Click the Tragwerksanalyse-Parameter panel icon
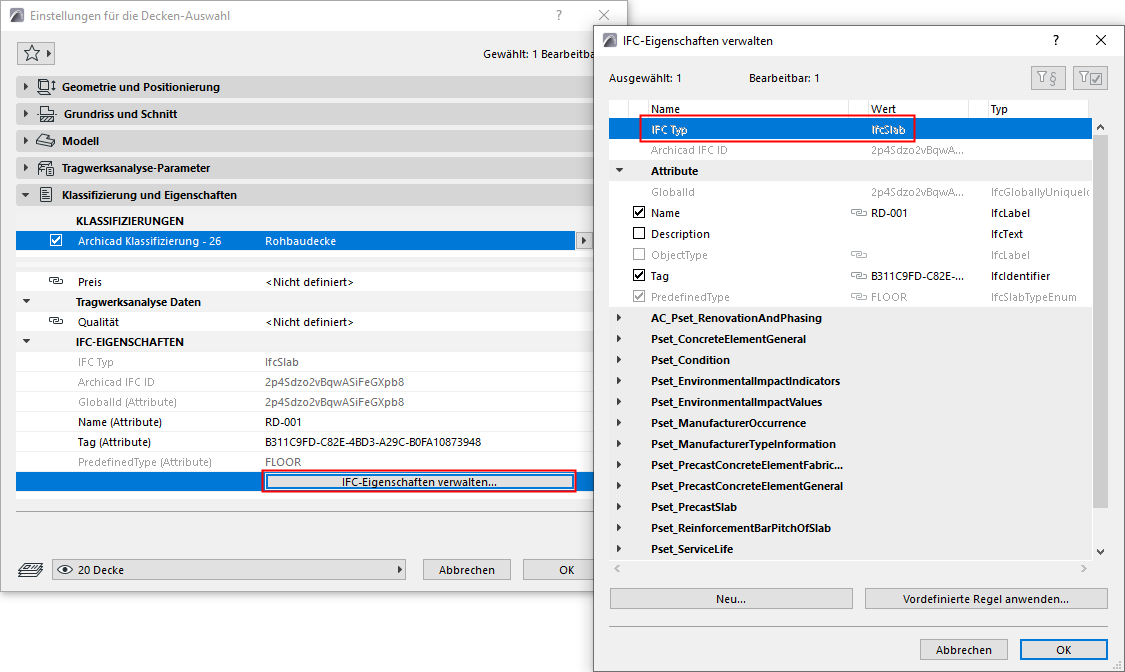 46,168
